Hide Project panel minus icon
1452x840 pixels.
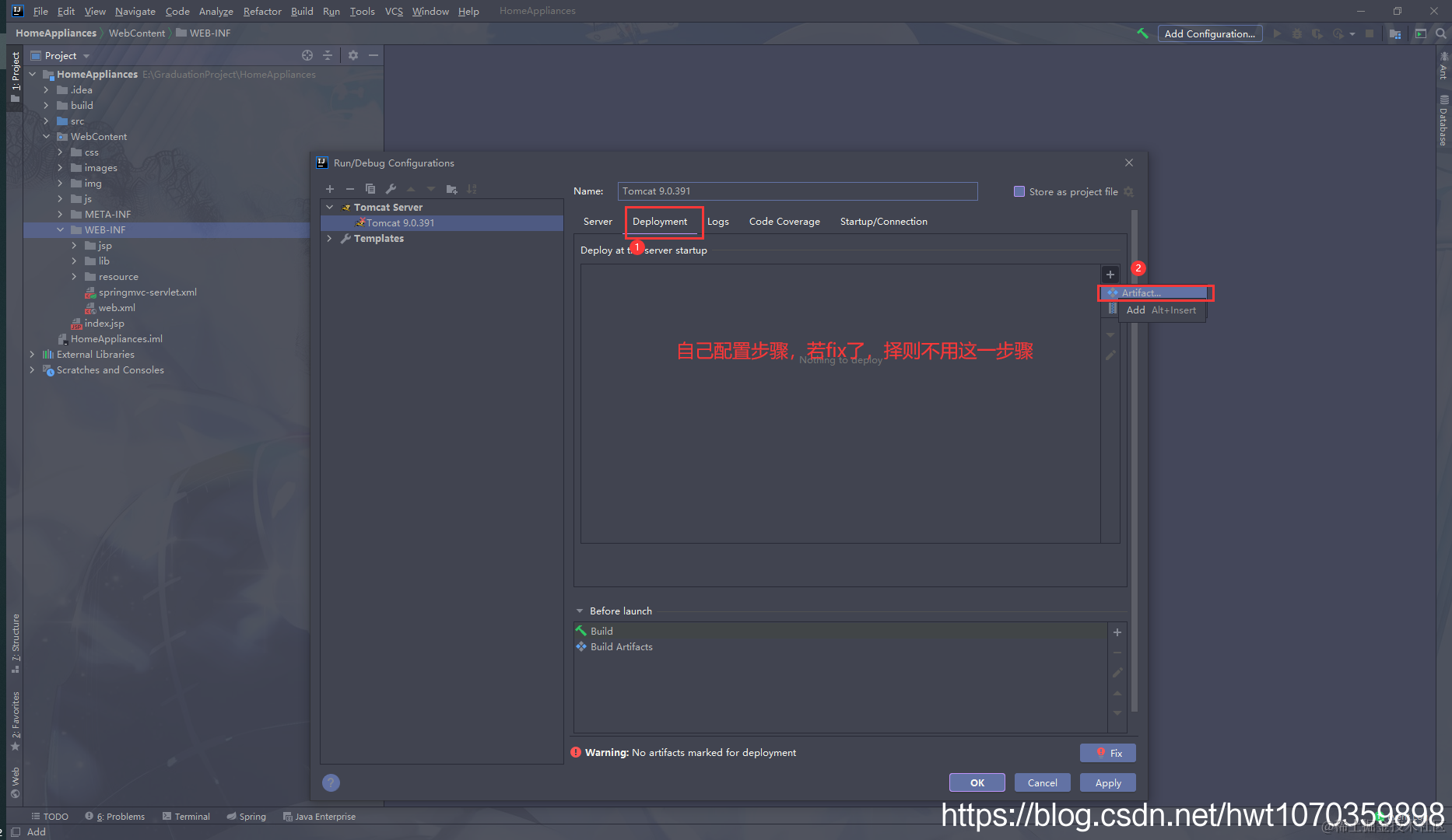[374, 55]
